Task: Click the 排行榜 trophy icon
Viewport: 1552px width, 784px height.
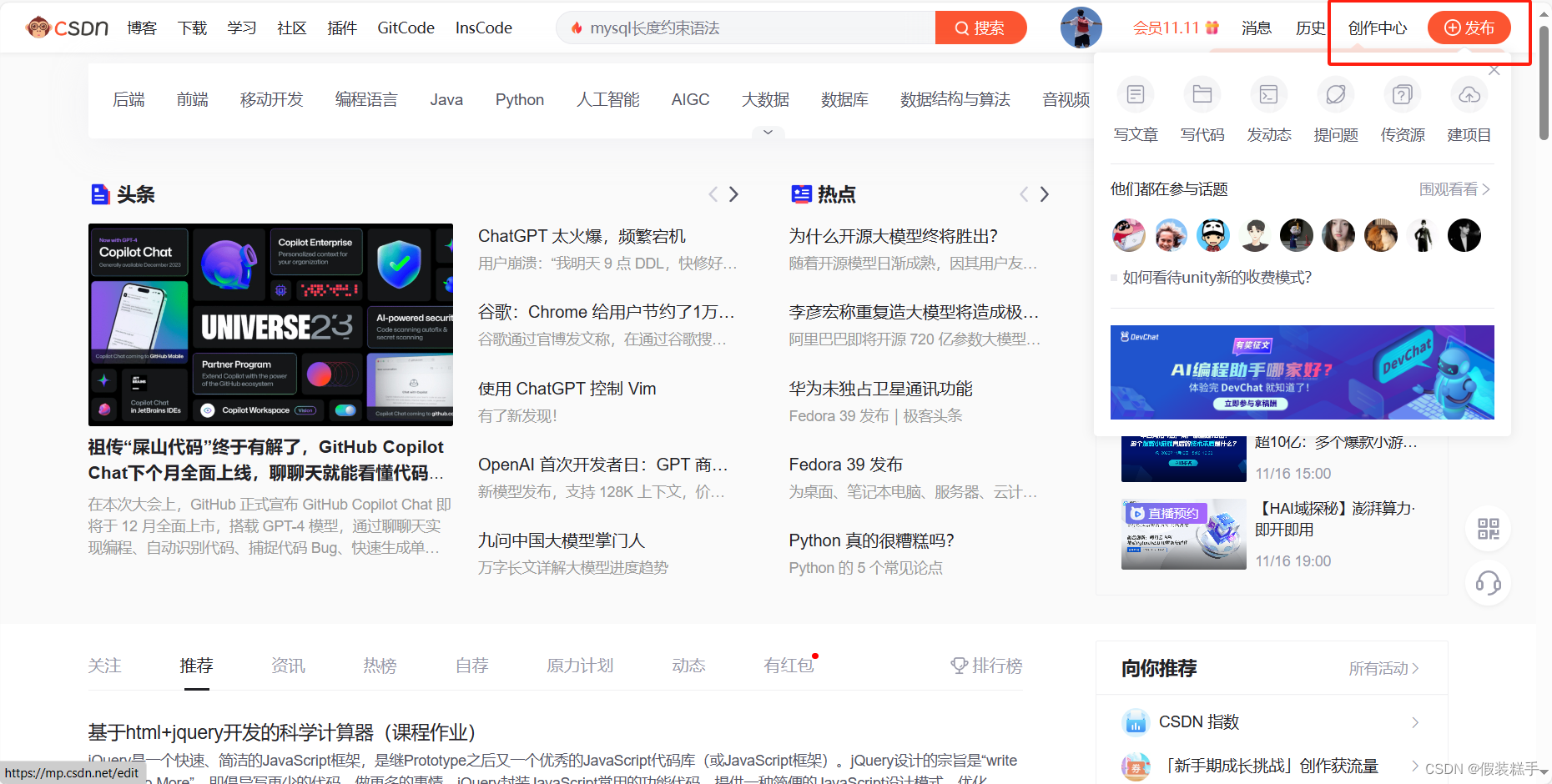Action: [x=960, y=666]
